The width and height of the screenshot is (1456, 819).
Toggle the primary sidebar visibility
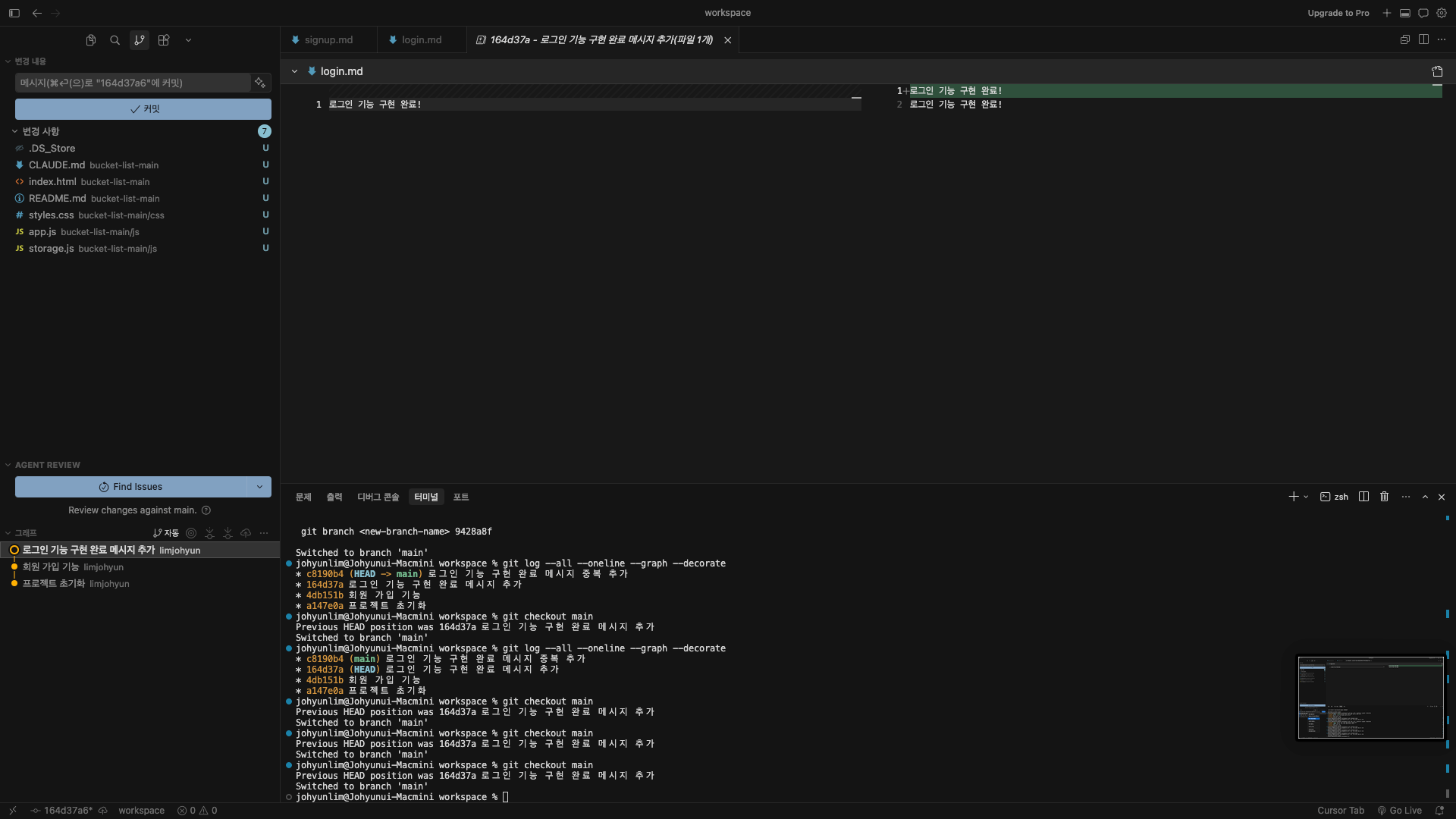14,13
